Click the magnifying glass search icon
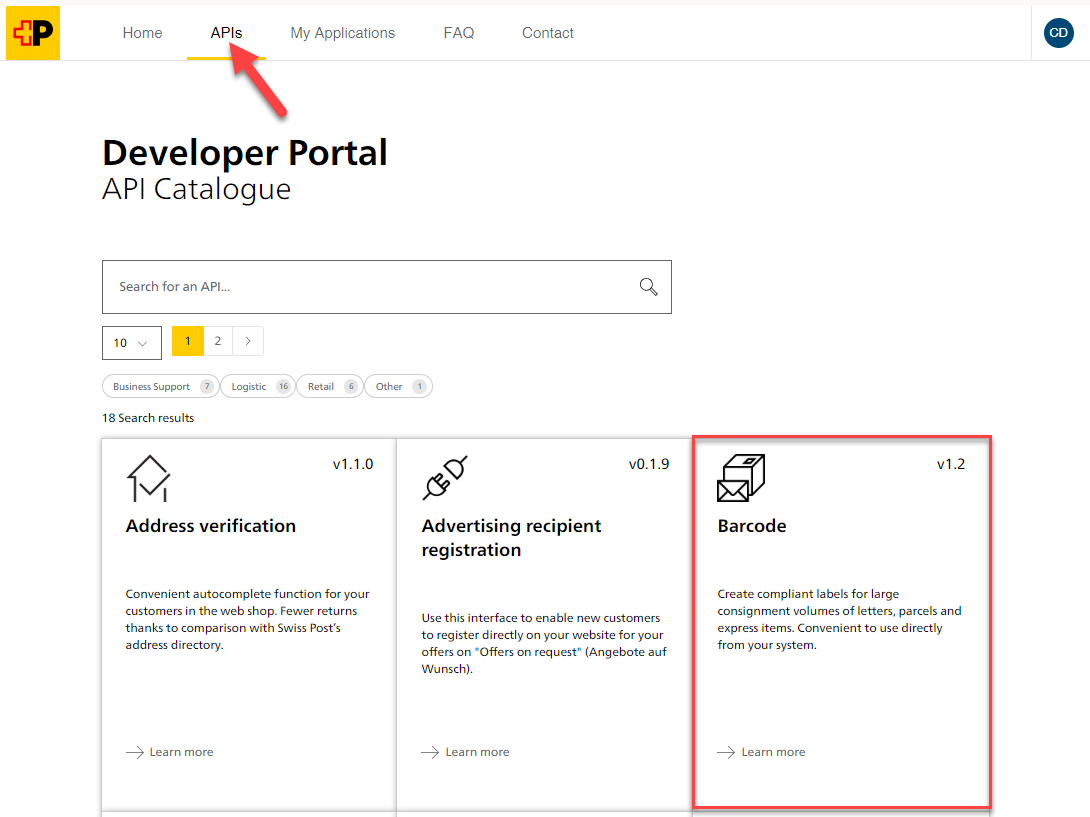This screenshot has width=1090, height=817. tap(648, 286)
